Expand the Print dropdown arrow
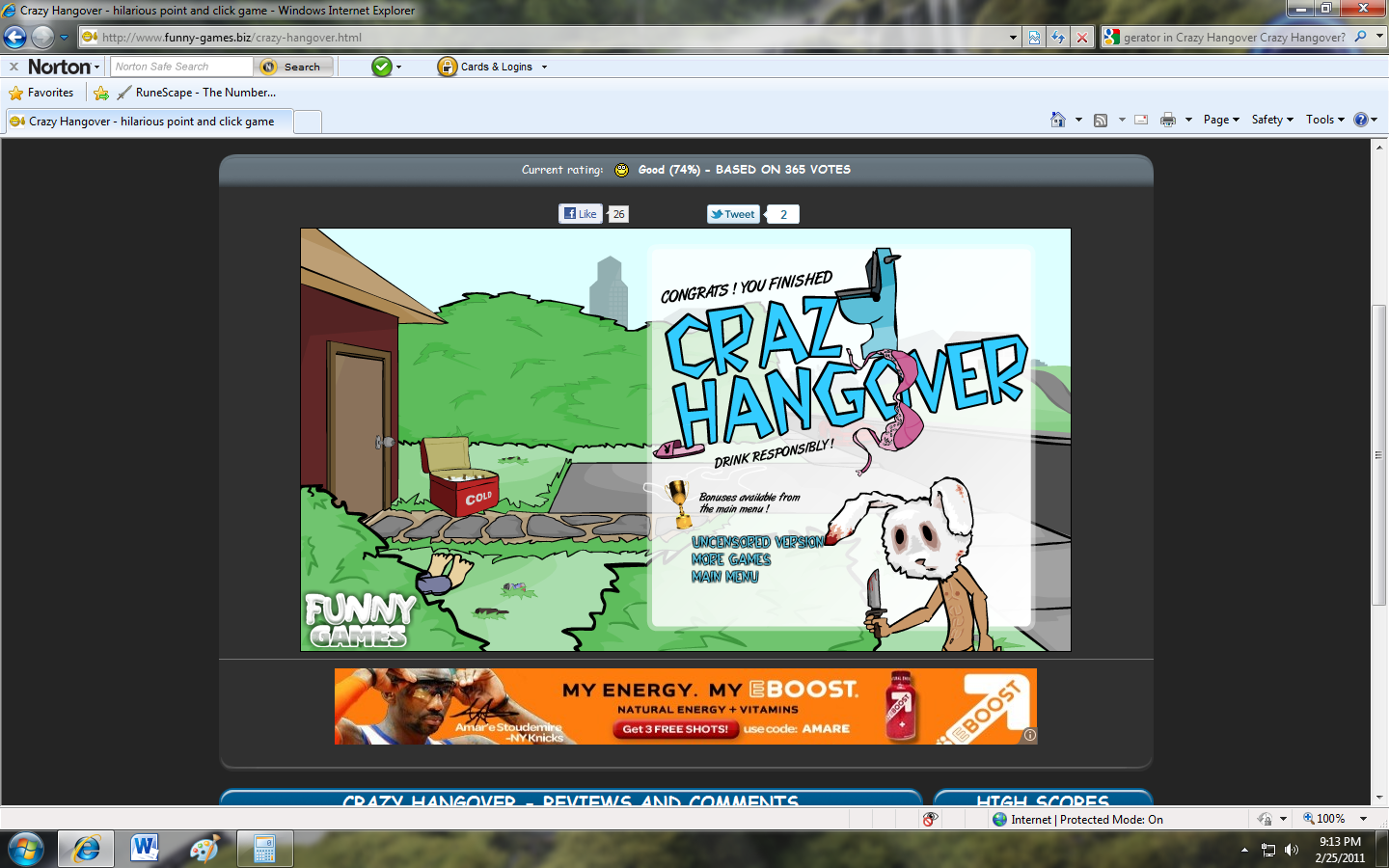1389x868 pixels. pos(1188,120)
